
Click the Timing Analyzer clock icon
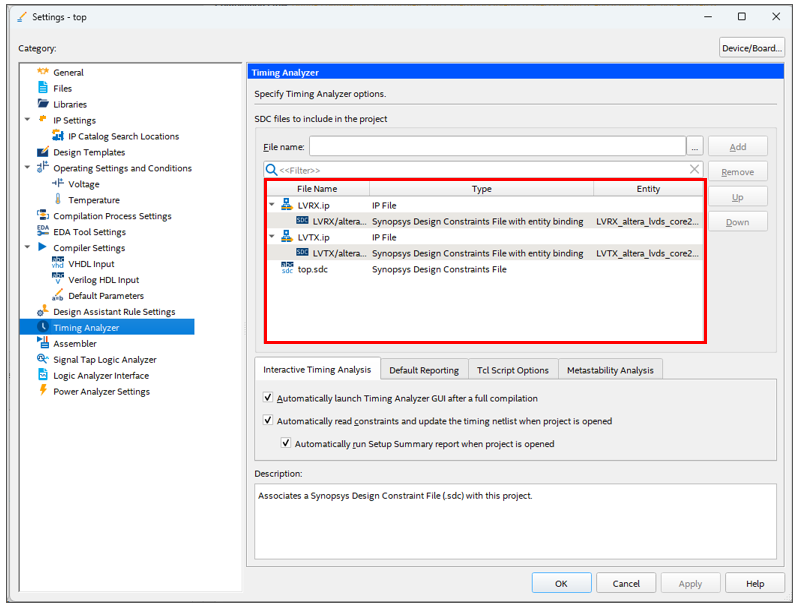click(x=43, y=327)
